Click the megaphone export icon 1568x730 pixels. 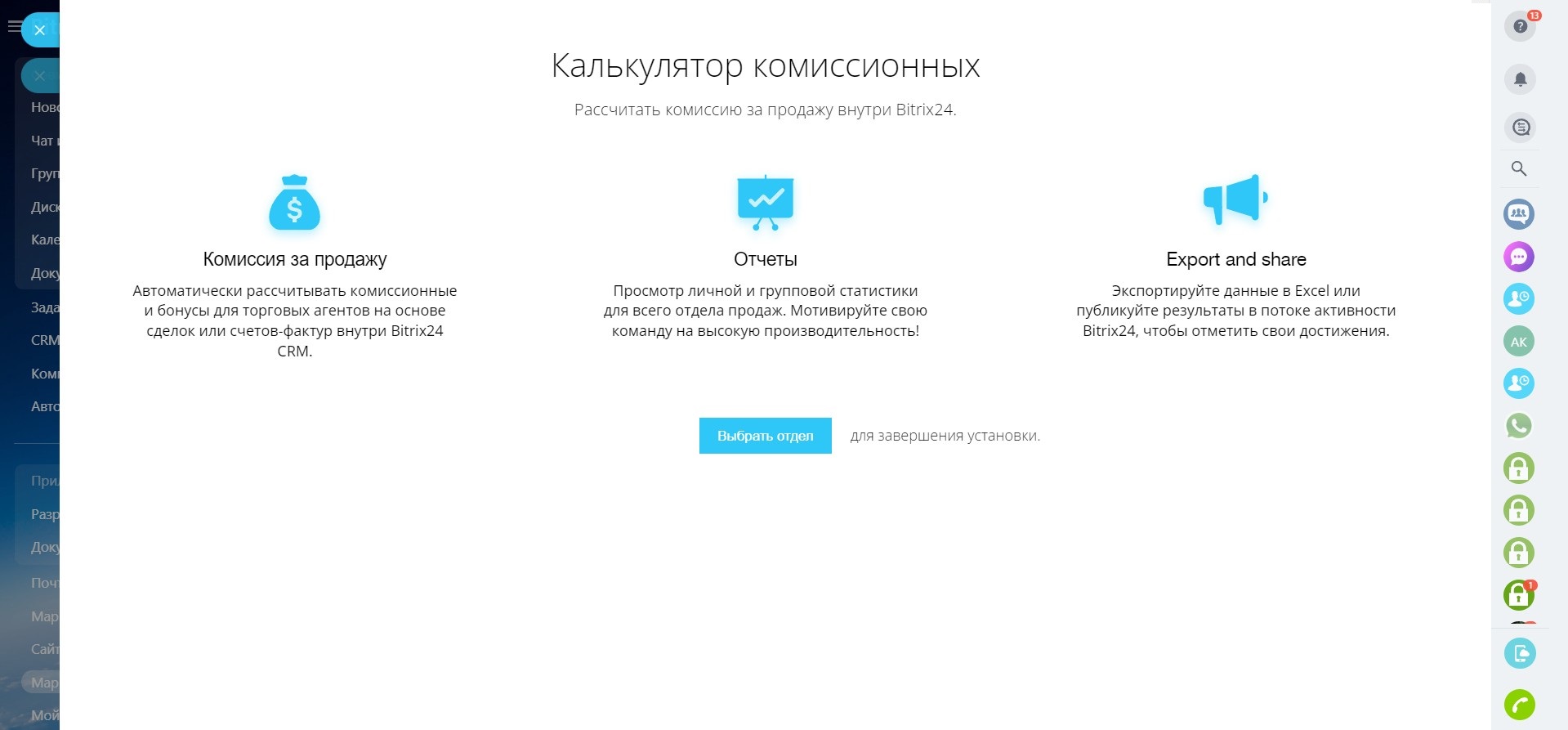coord(1235,199)
